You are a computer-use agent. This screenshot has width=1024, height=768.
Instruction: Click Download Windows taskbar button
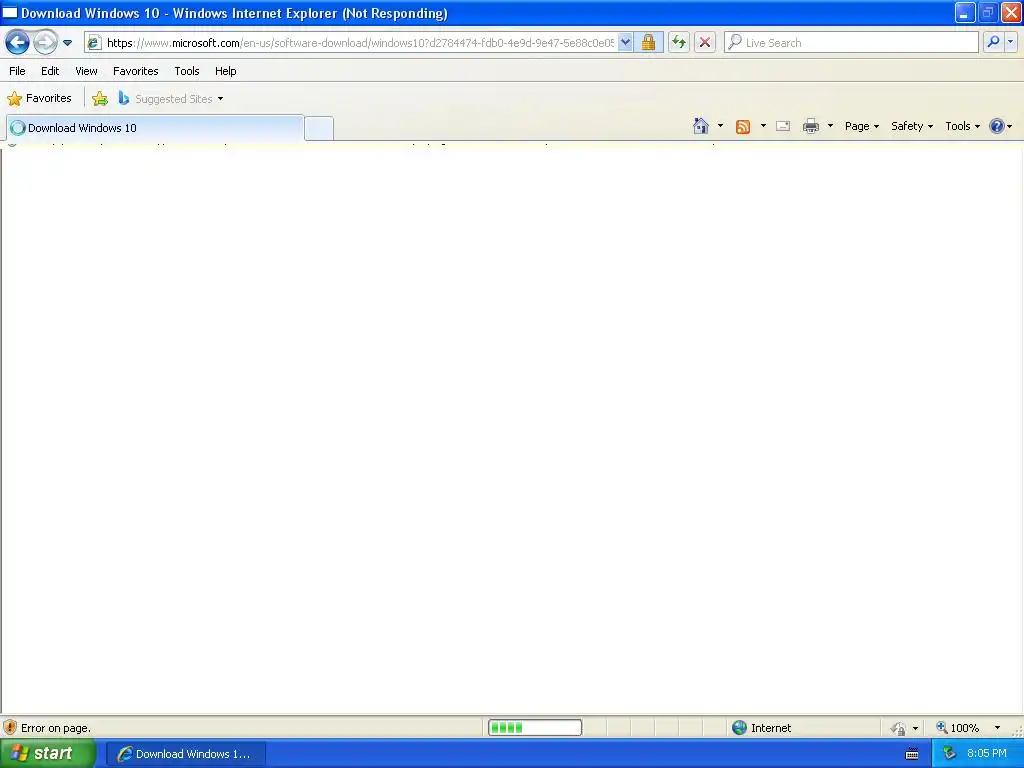click(185, 754)
